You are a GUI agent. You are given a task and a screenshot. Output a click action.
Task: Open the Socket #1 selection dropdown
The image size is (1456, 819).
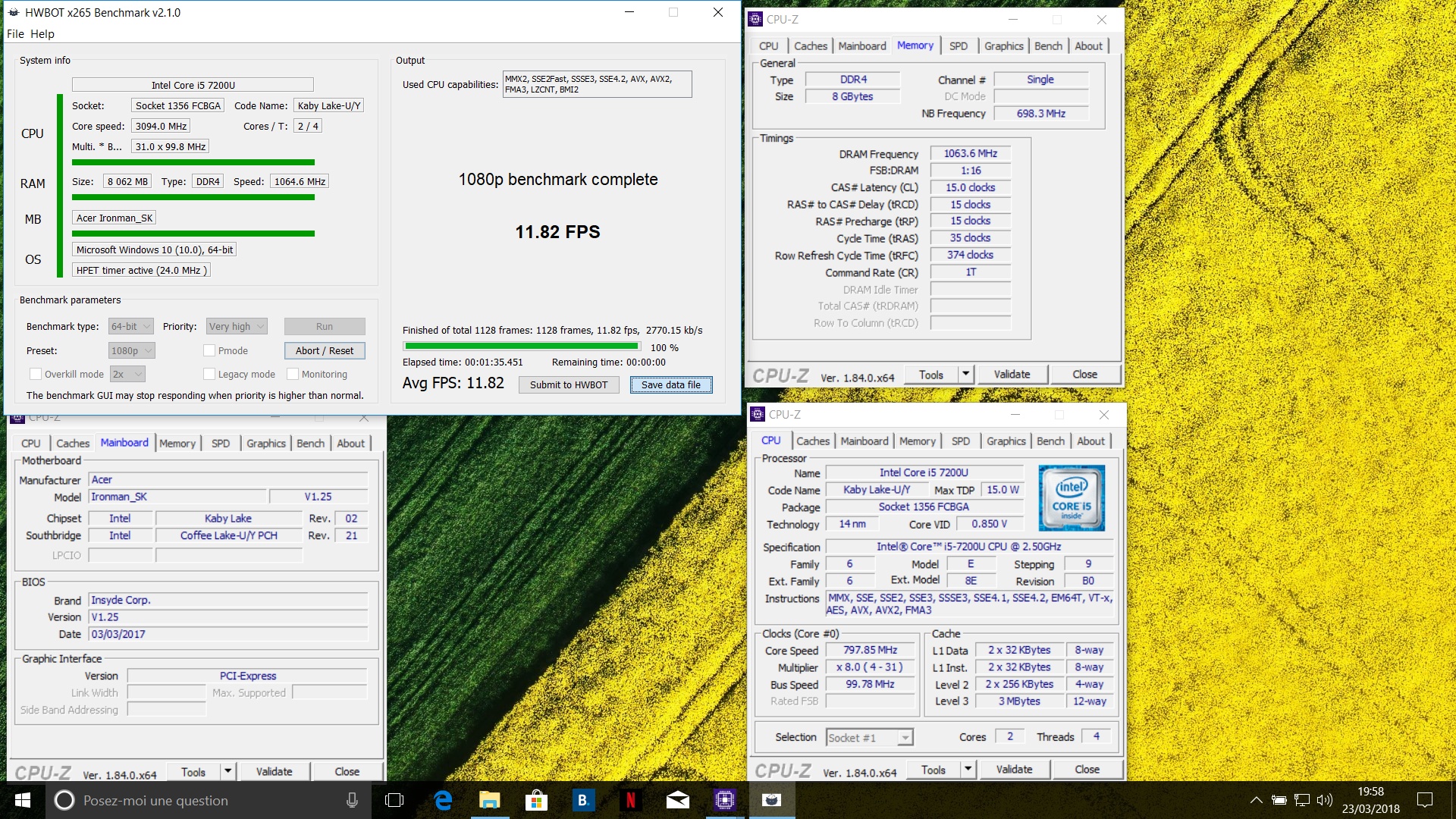pos(869,737)
